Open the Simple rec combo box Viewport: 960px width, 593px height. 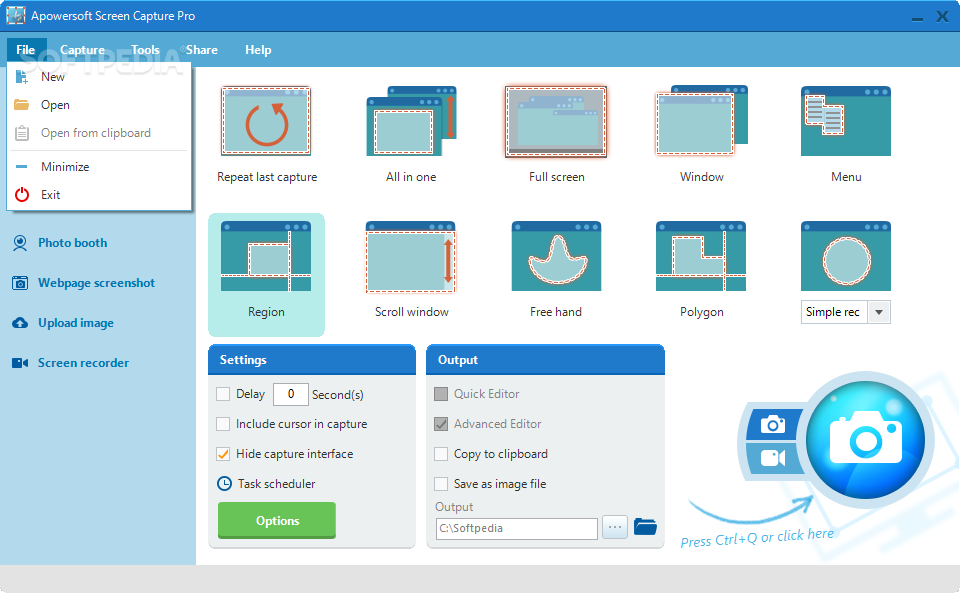(x=846, y=312)
